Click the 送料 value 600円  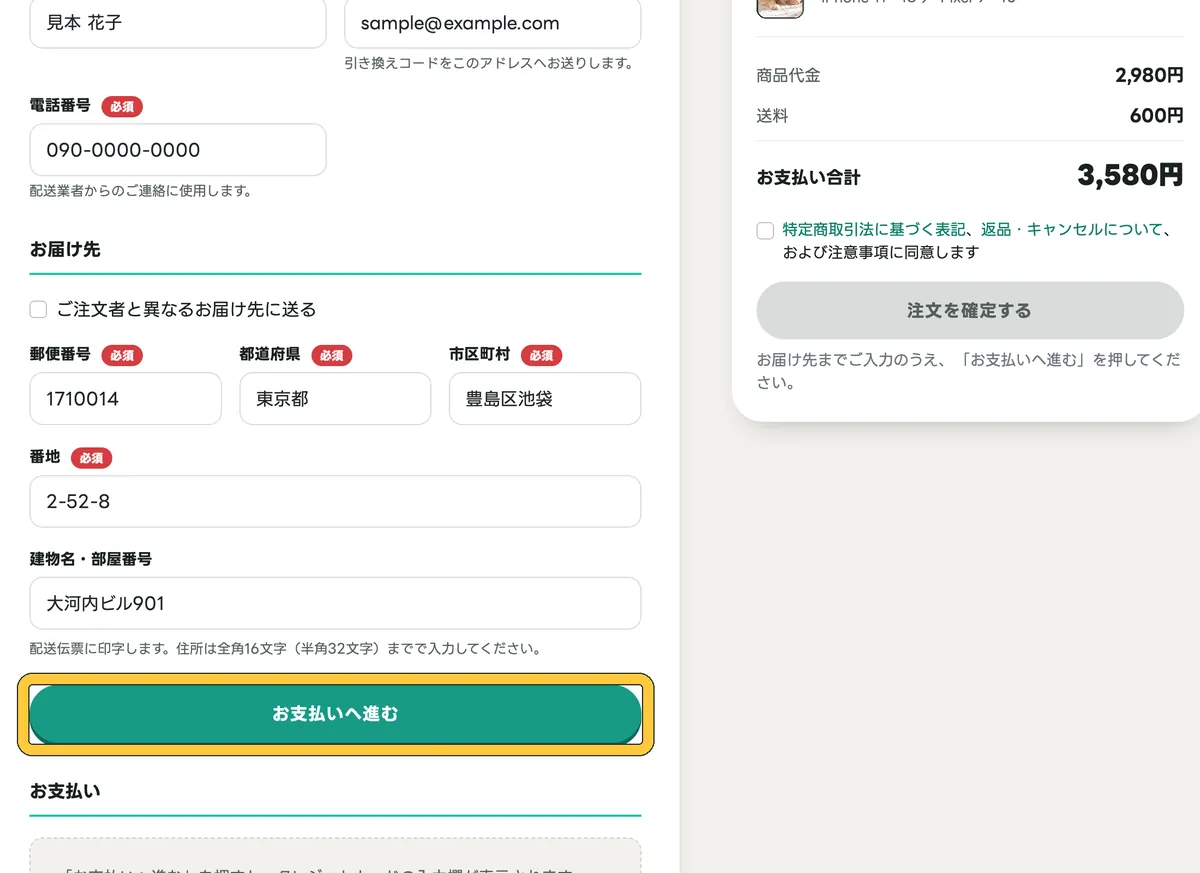coord(1157,116)
